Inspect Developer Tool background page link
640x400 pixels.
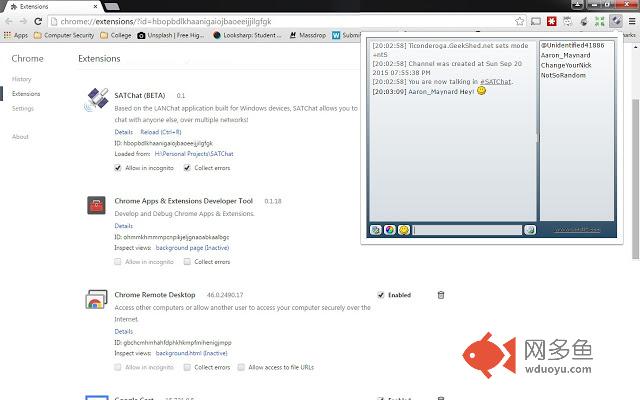192,248
